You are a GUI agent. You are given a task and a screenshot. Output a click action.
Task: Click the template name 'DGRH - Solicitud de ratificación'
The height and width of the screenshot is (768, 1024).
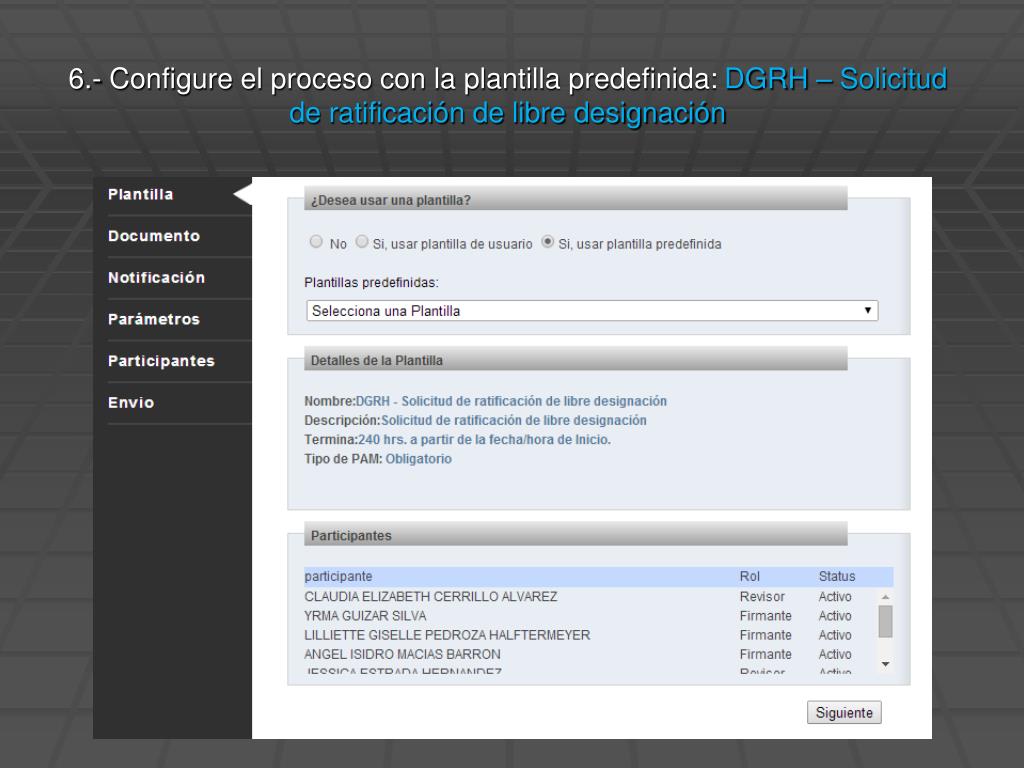click(x=511, y=401)
